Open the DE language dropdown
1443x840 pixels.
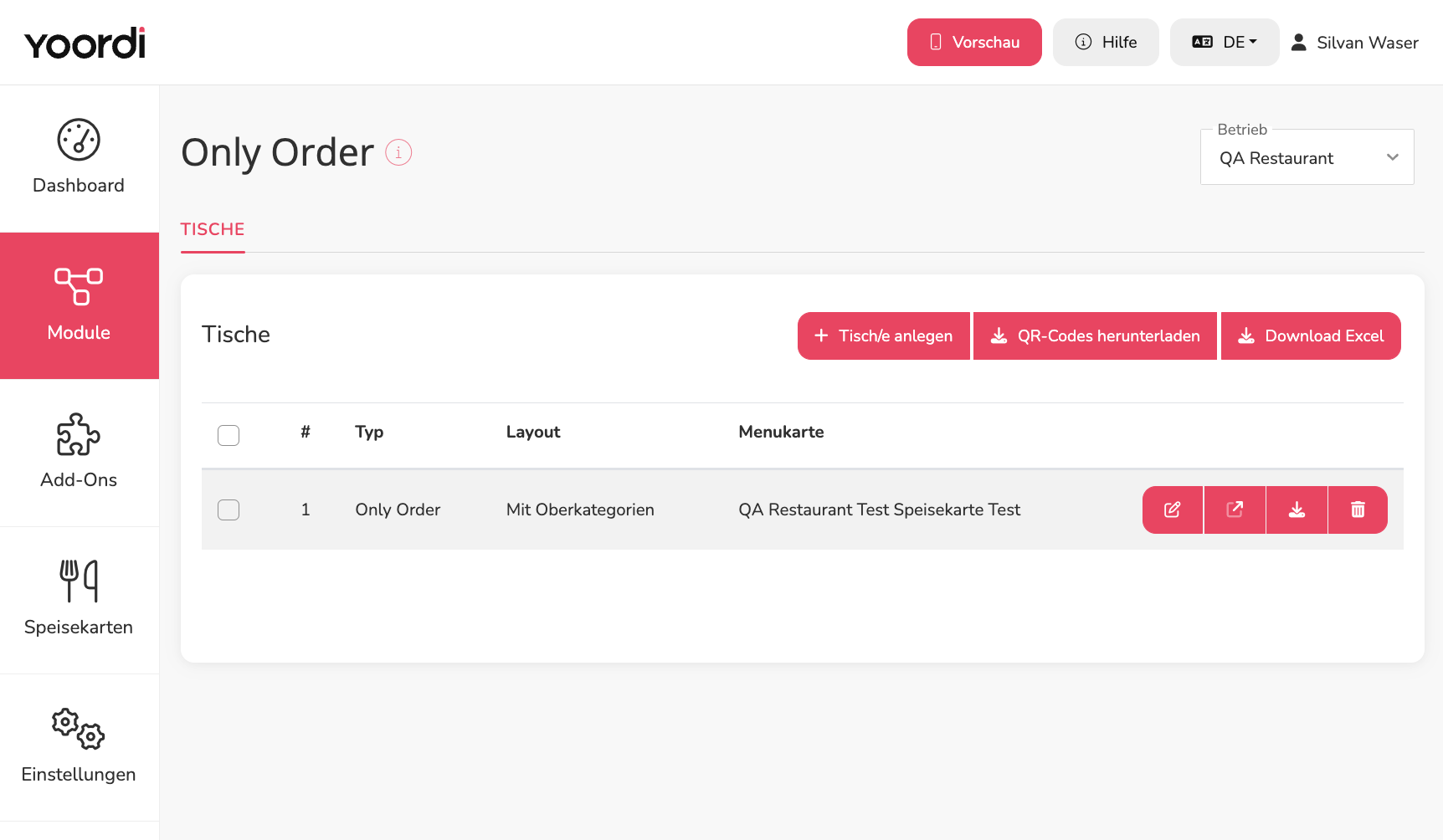tap(1225, 42)
